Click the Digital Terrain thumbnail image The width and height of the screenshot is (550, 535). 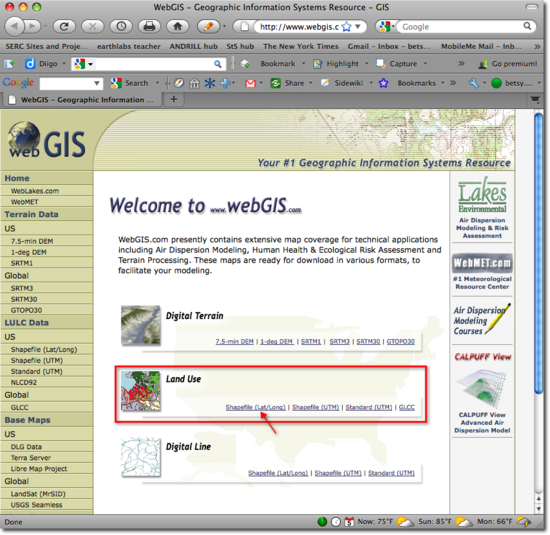tap(141, 325)
